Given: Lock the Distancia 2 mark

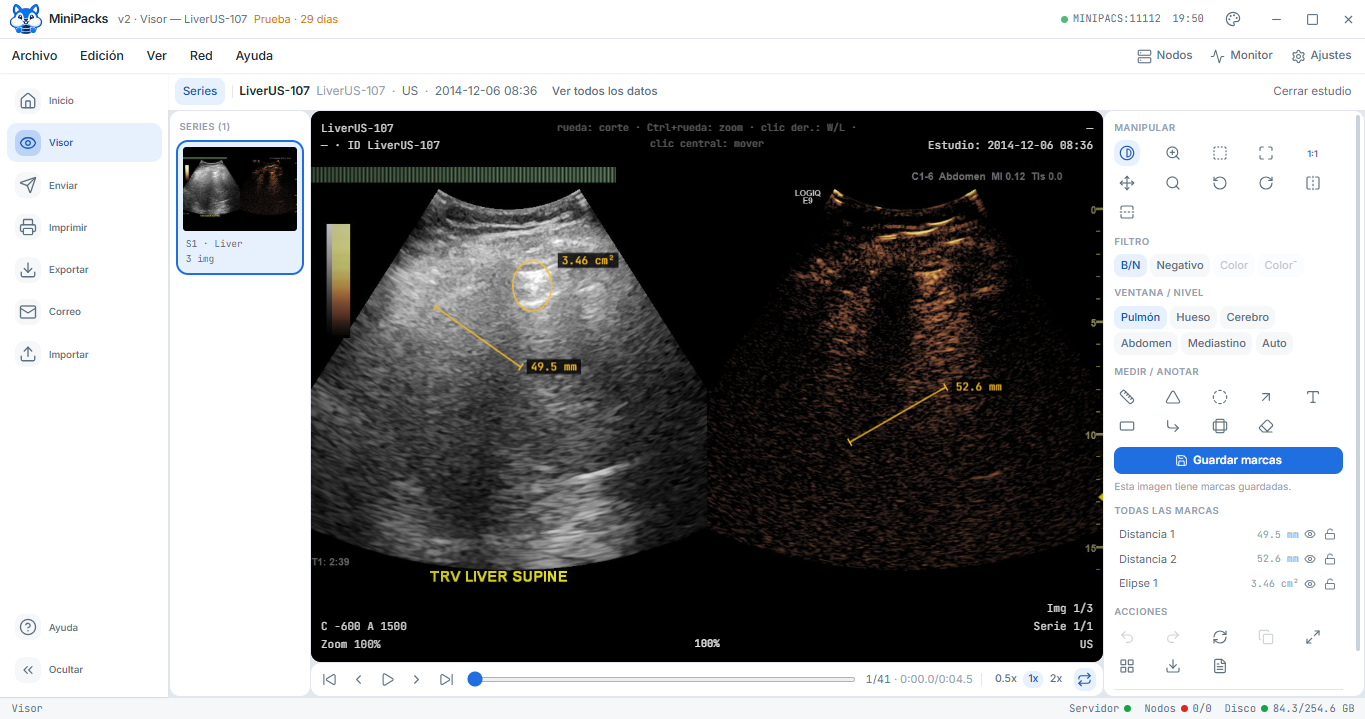Looking at the screenshot, I should tap(1330, 559).
